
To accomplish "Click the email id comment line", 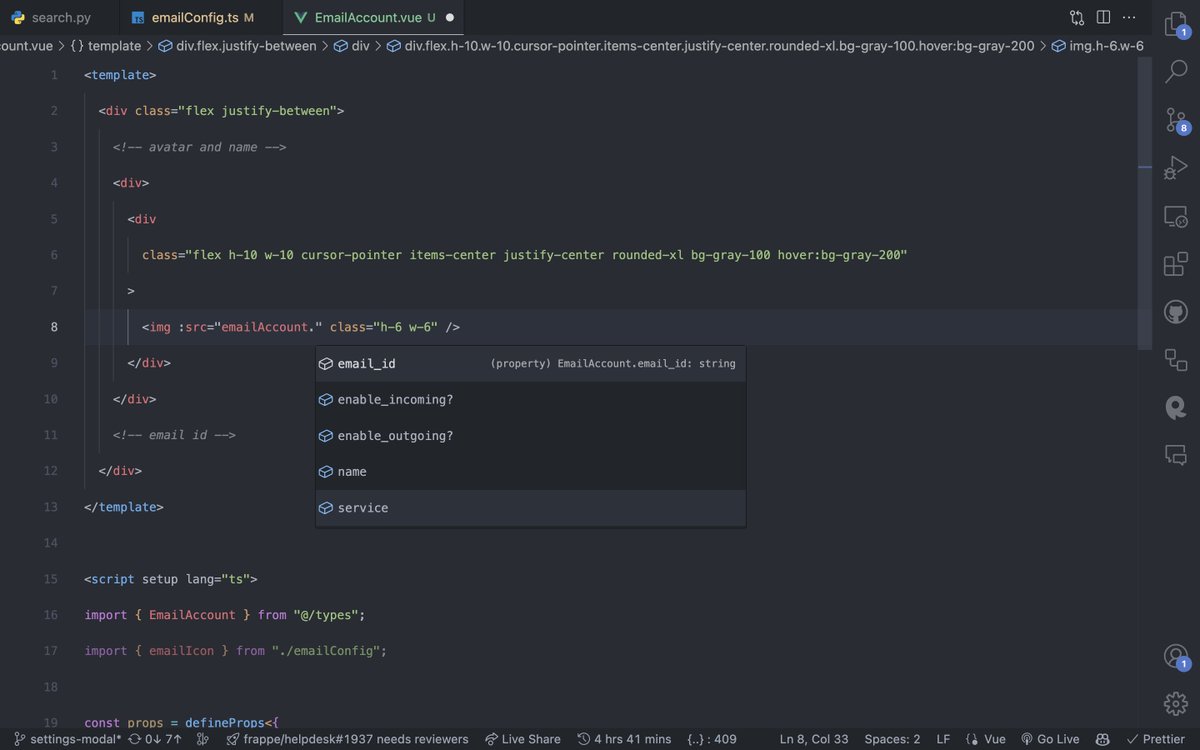I will click(x=174, y=435).
